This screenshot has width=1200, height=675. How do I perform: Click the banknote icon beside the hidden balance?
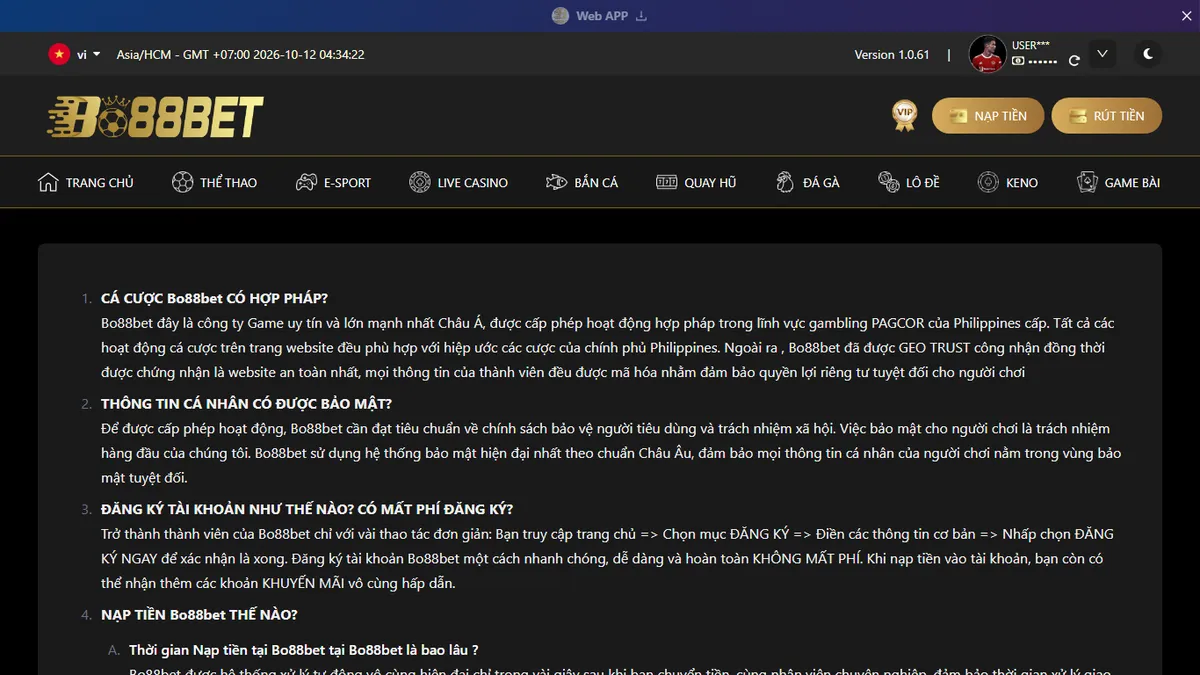click(x=1018, y=61)
